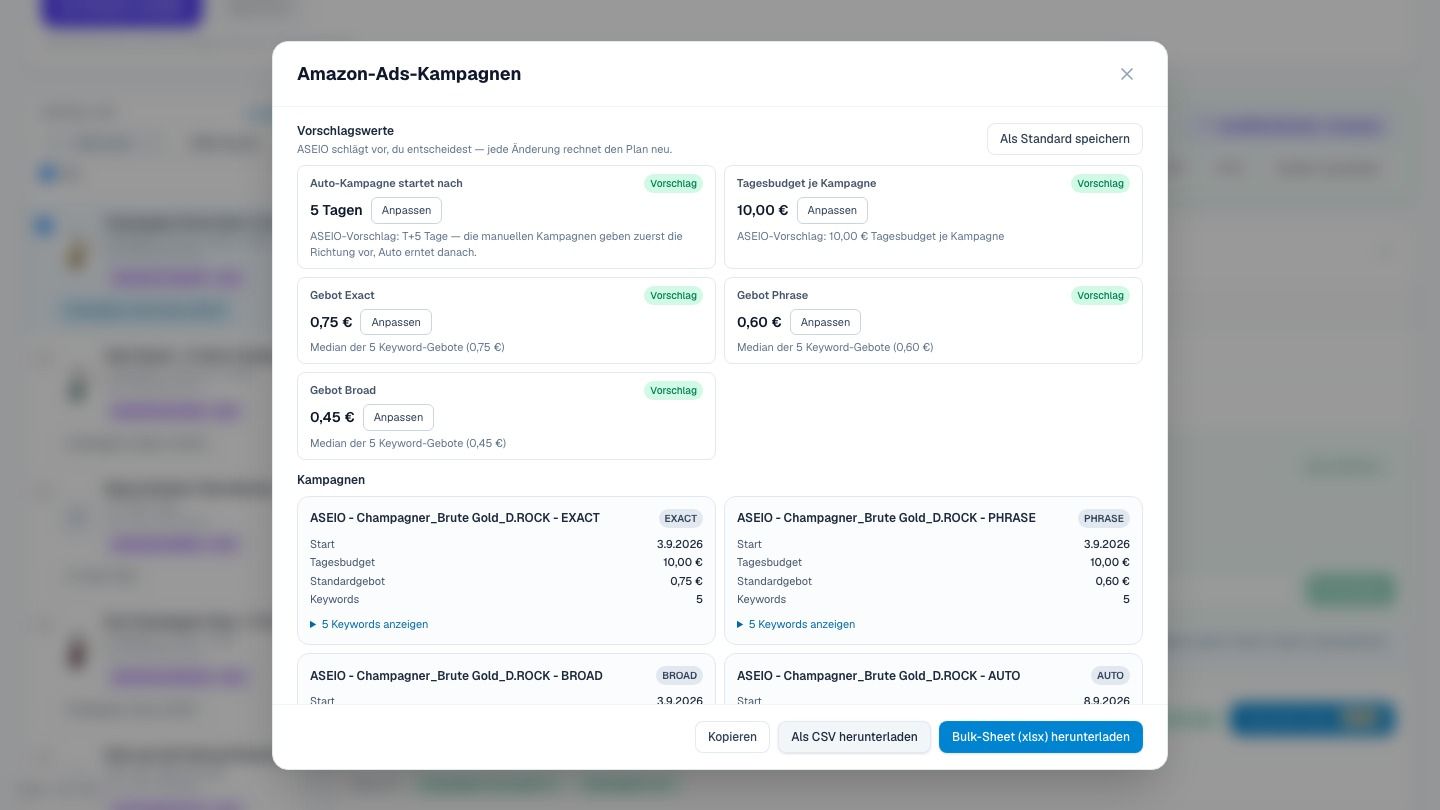Screen dimensions: 1440x810
Task: Click the BROAD match-type badge
Action: 679,675
